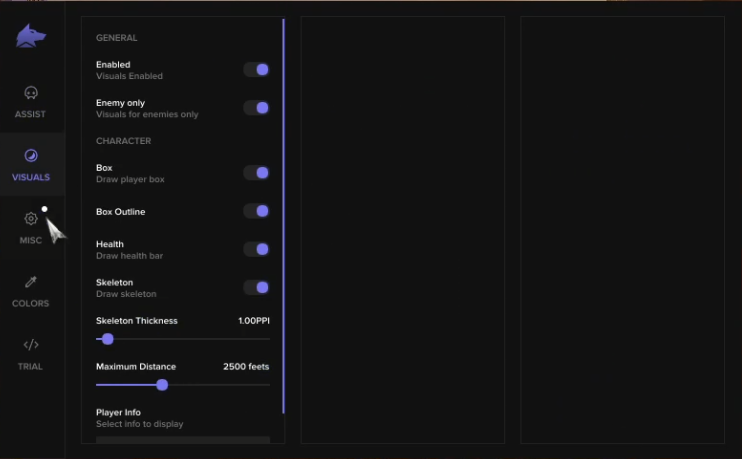The width and height of the screenshot is (742, 459).
Task: Turn off the Enemy only switch
Action: tap(256, 108)
